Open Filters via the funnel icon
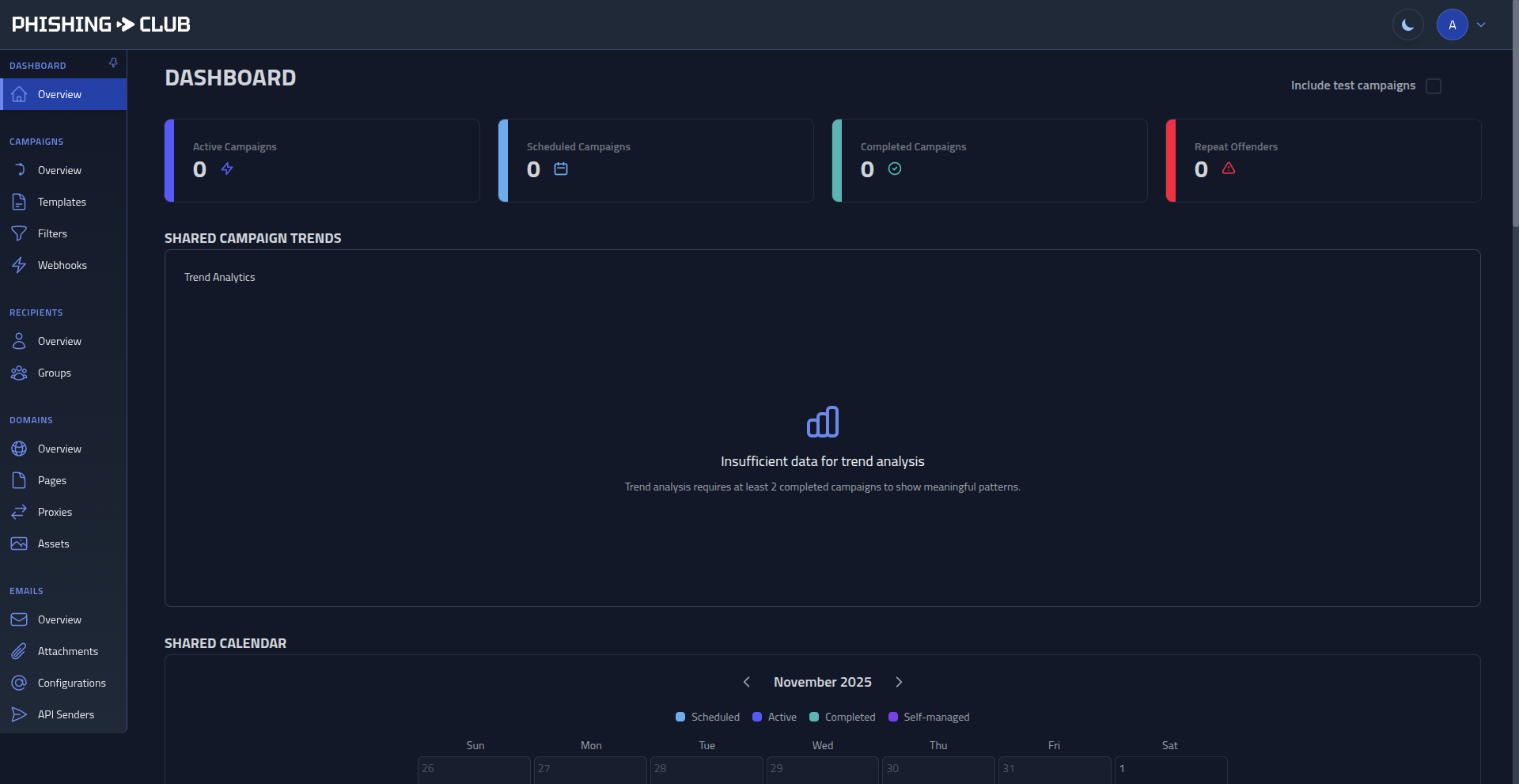 (19, 233)
